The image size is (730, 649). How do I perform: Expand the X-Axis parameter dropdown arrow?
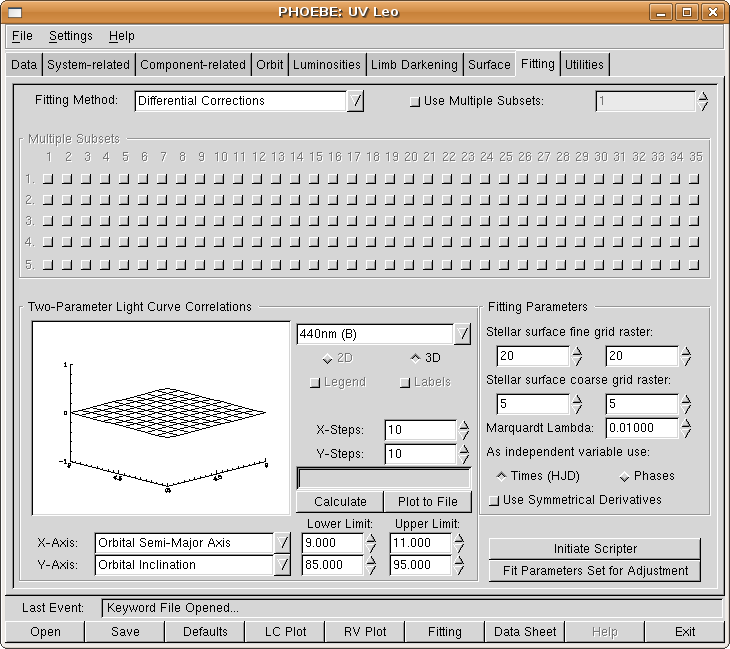click(282, 543)
